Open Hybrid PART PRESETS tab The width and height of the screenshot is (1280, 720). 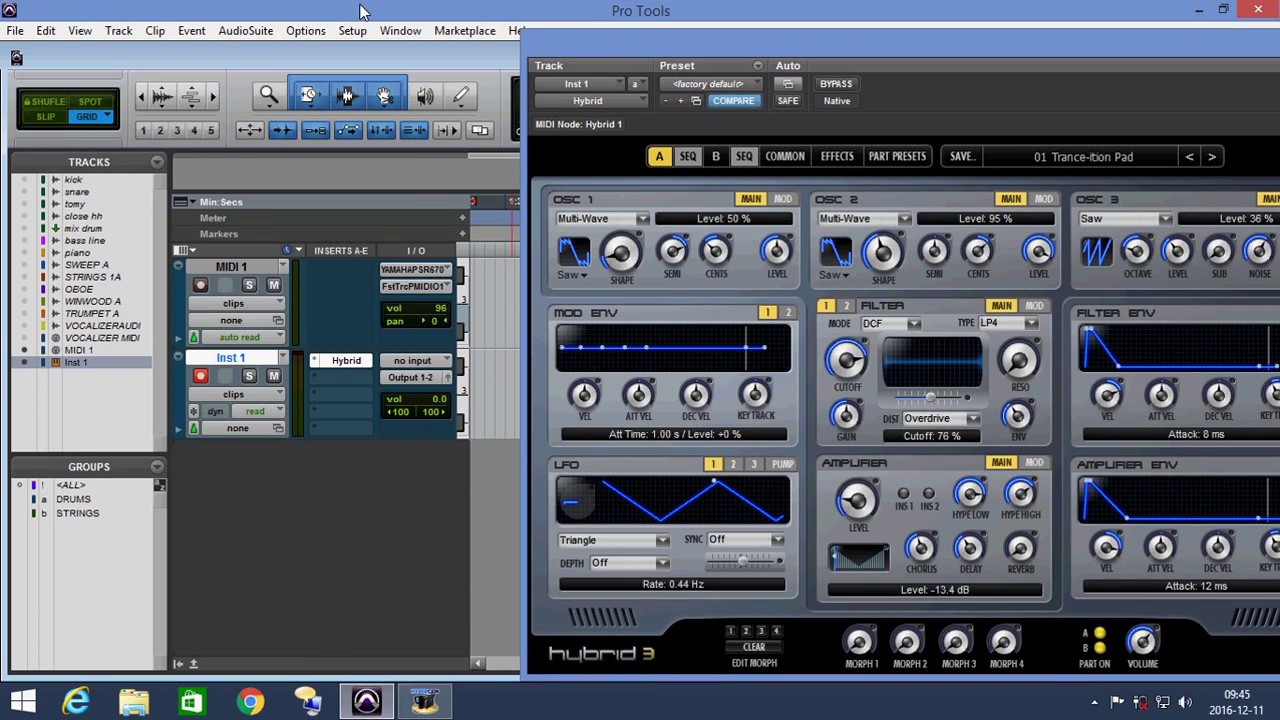click(897, 157)
